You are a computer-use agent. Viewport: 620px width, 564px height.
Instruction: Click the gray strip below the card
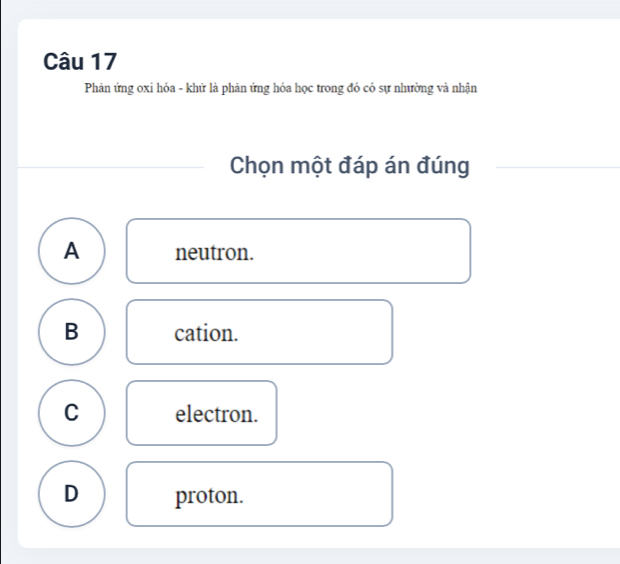pos(310,556)
